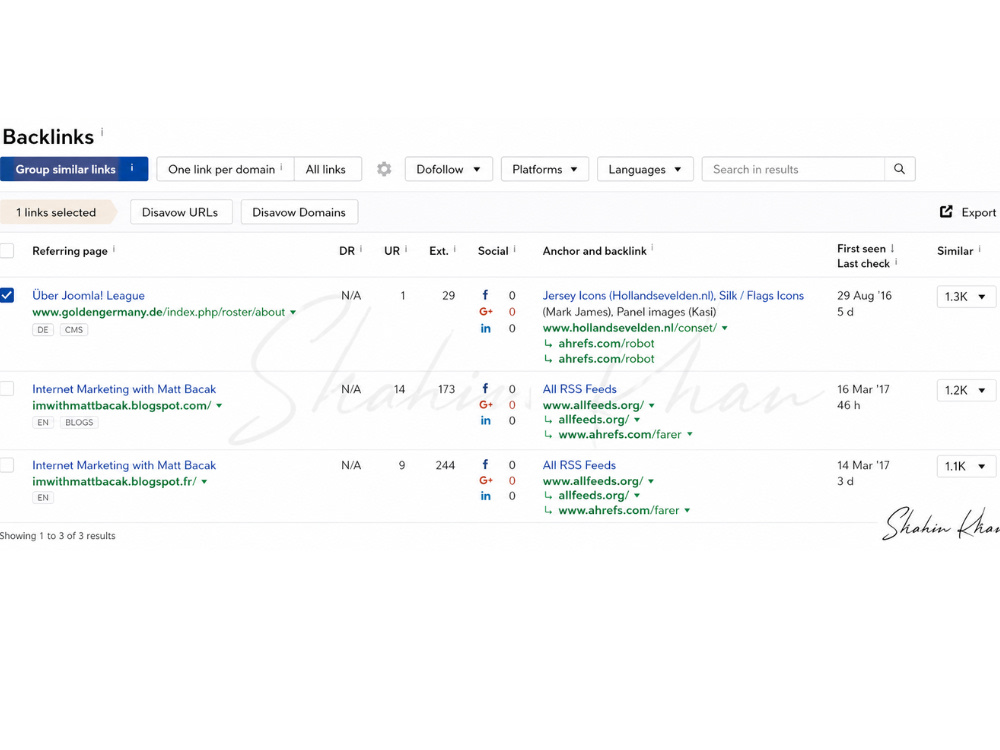Click Disavow Domains button
1000x750 pixels.
(299, 212)
